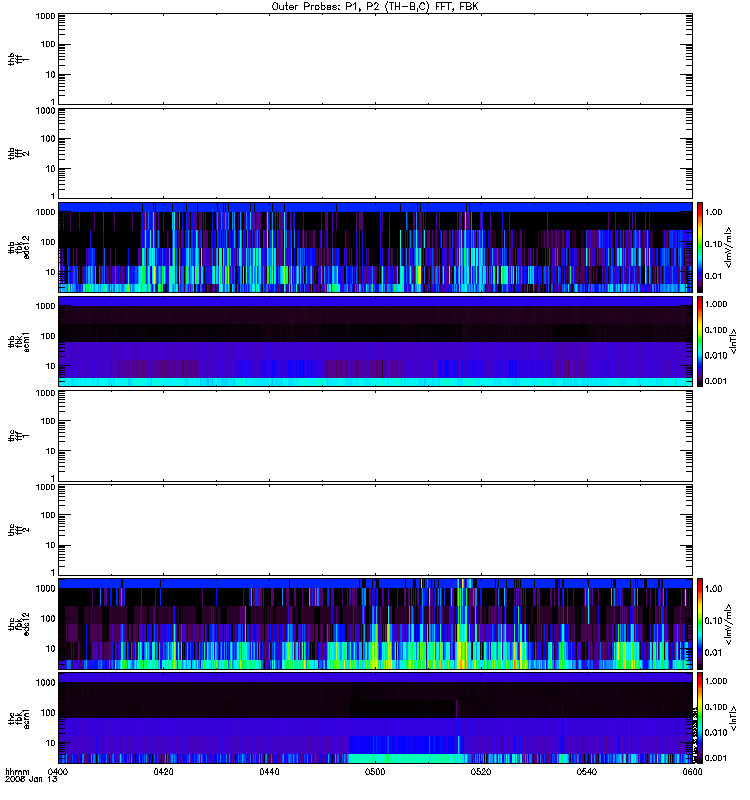Click the empty thc fff 2 plot panel

click(376, 530)
